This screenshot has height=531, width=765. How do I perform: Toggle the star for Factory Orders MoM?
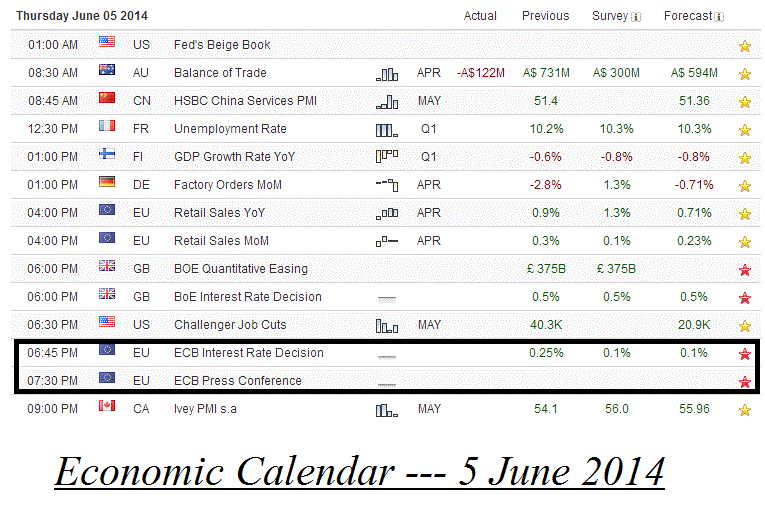click(744, 186)
